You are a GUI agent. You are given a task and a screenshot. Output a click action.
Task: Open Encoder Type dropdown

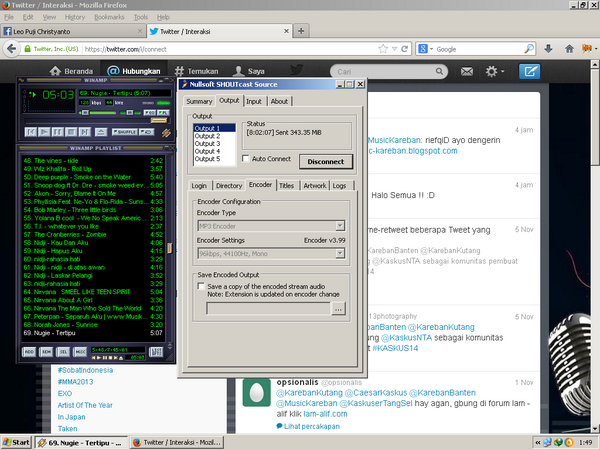tap(340, 226)
